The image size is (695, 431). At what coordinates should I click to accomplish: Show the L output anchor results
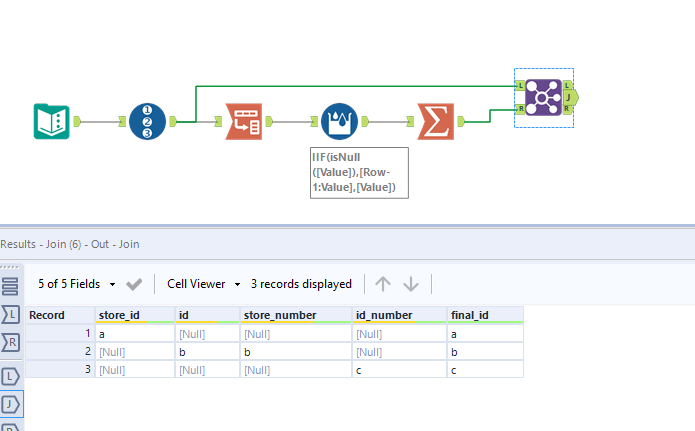tap(10, 376)
